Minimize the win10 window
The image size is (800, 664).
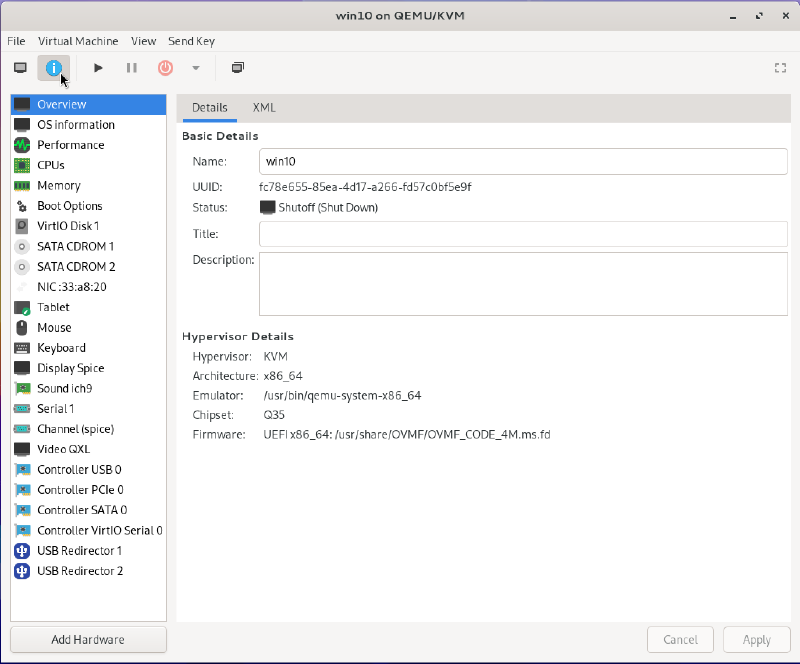tap(733, 16)
